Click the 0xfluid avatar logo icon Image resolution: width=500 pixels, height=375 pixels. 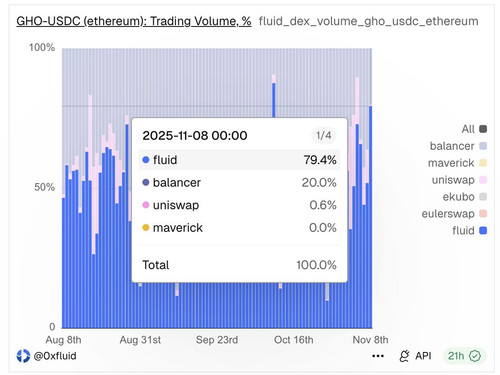pos(23,356)
